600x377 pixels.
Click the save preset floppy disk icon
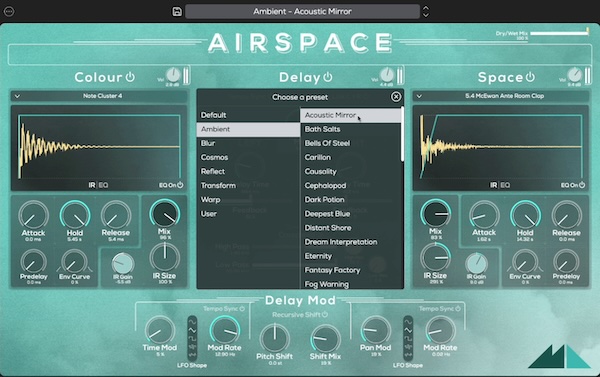(x=177, y=11)
